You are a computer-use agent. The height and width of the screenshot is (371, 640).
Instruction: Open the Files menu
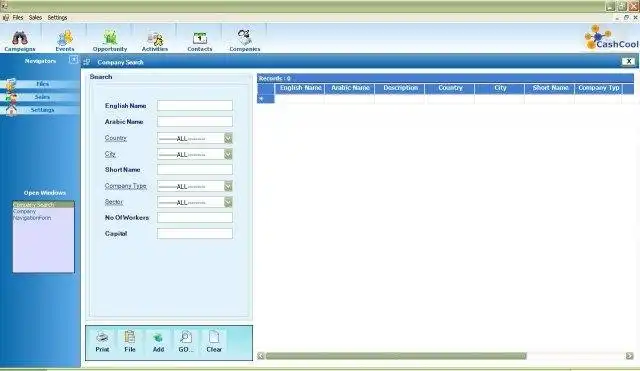coord(18,18)
